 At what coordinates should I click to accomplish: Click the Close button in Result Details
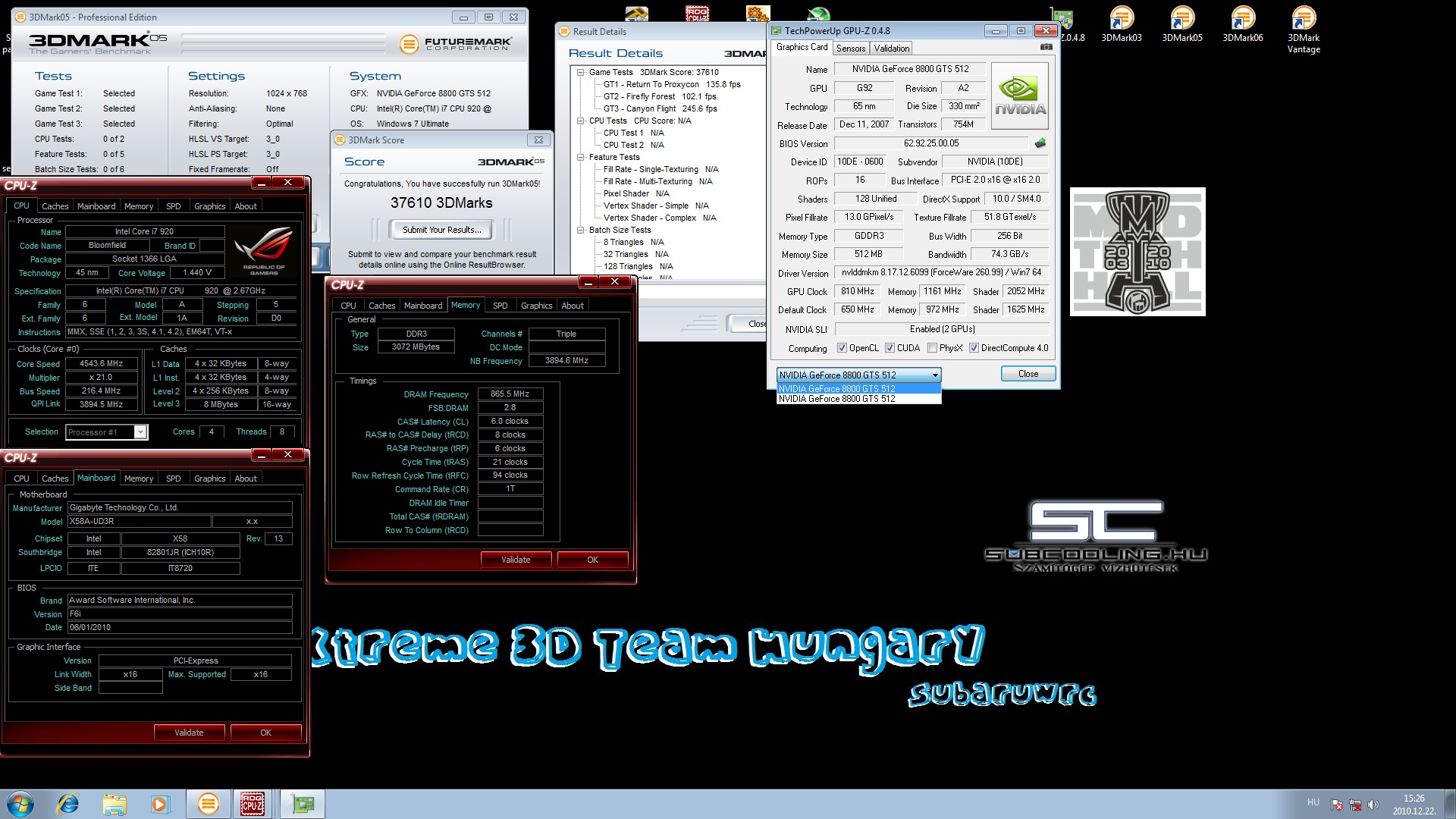click(x=747, y=324)
